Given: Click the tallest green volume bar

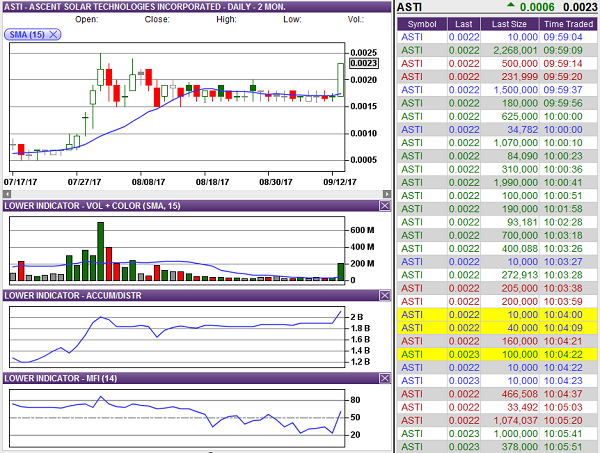Looking at the screenshot, I should (x=100, y=251).
